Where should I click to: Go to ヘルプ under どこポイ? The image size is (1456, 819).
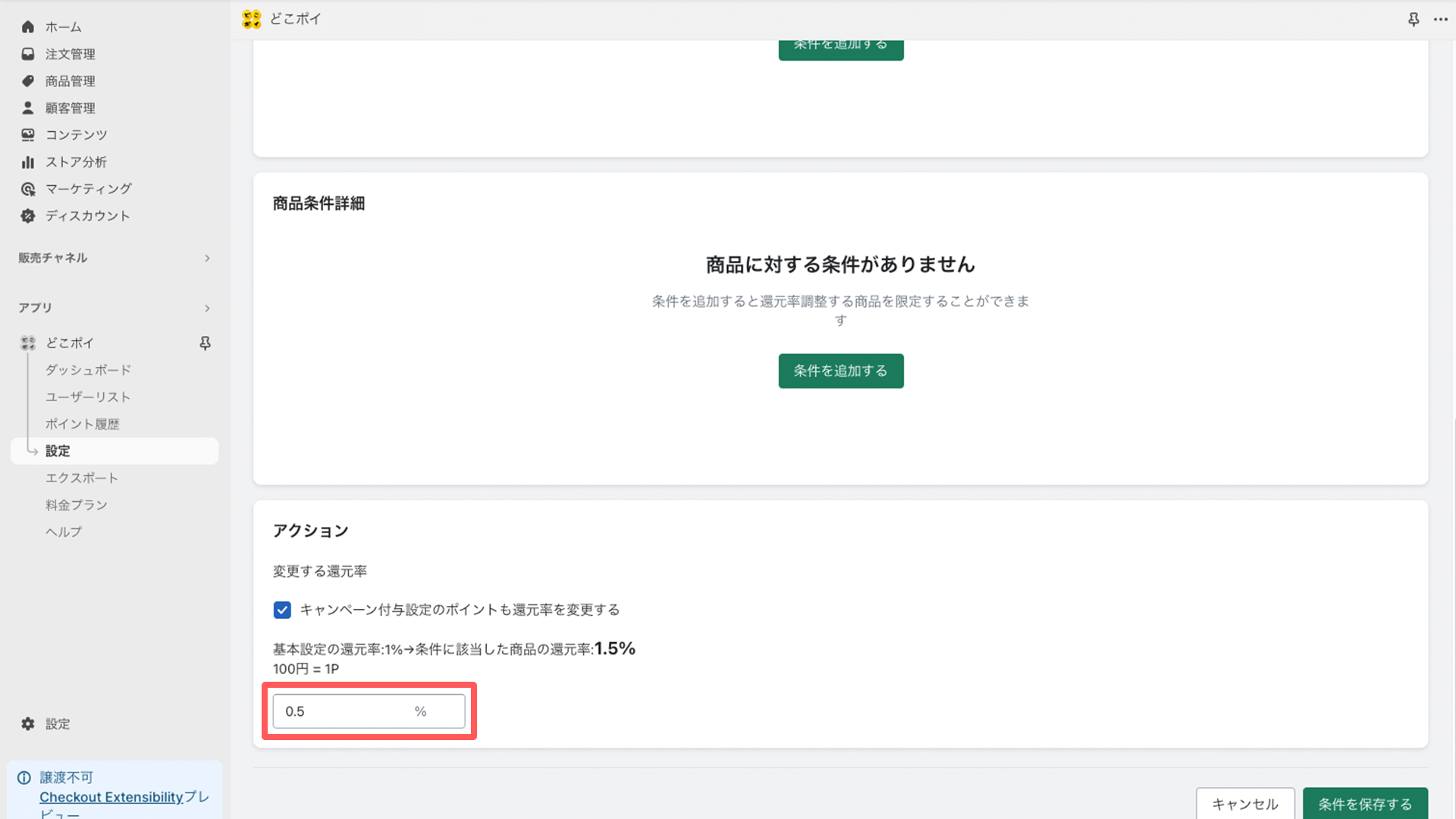point(64,532)
